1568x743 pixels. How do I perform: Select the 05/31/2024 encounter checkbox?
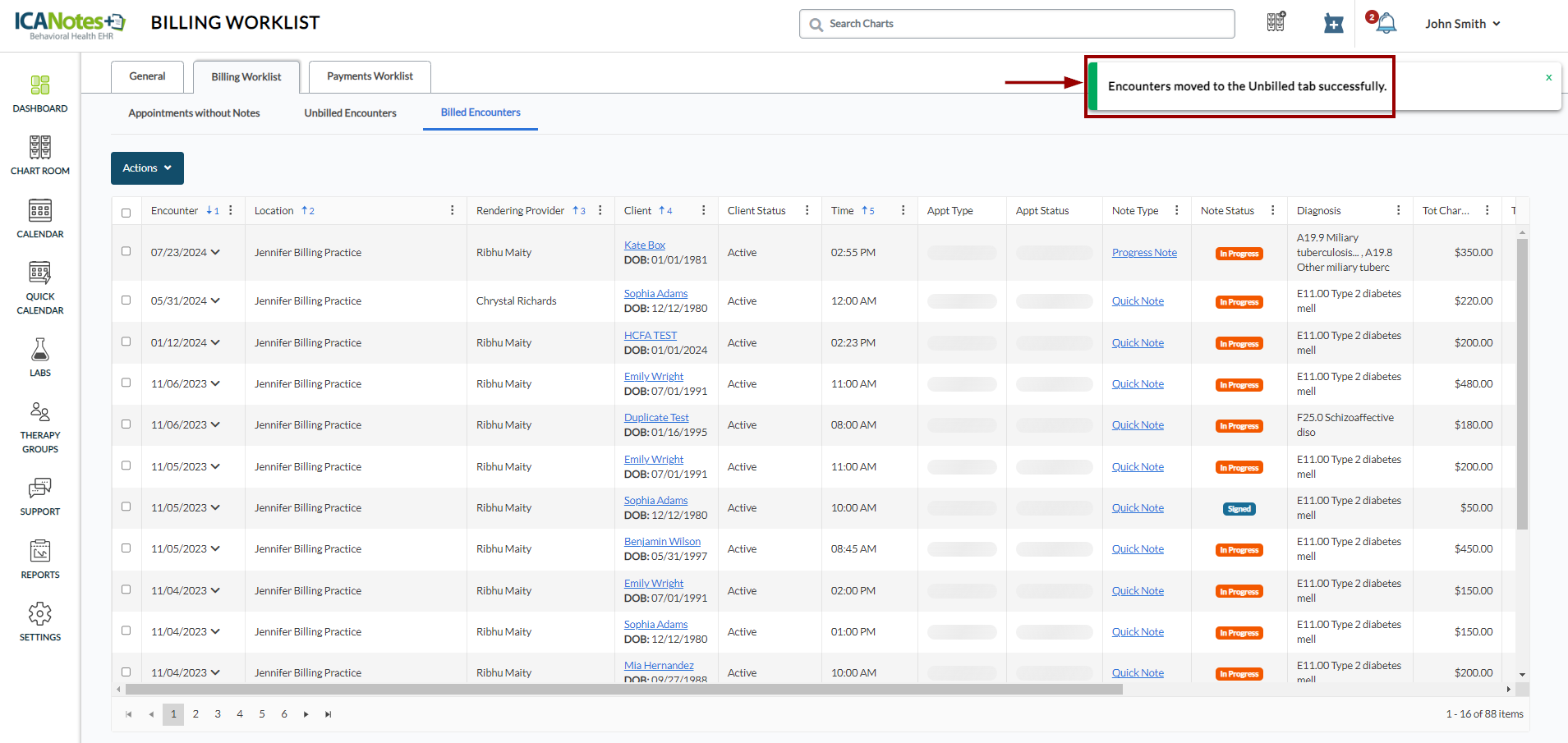click(x=126, y=300)
